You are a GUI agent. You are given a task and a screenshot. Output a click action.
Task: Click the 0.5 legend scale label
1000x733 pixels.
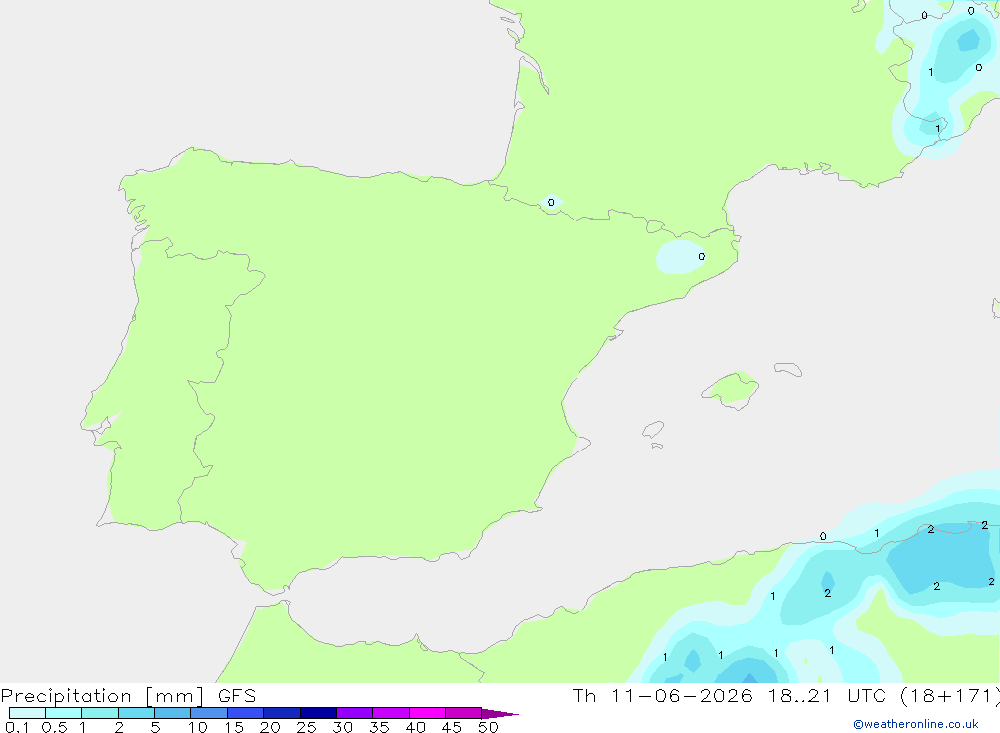point(54,727)
